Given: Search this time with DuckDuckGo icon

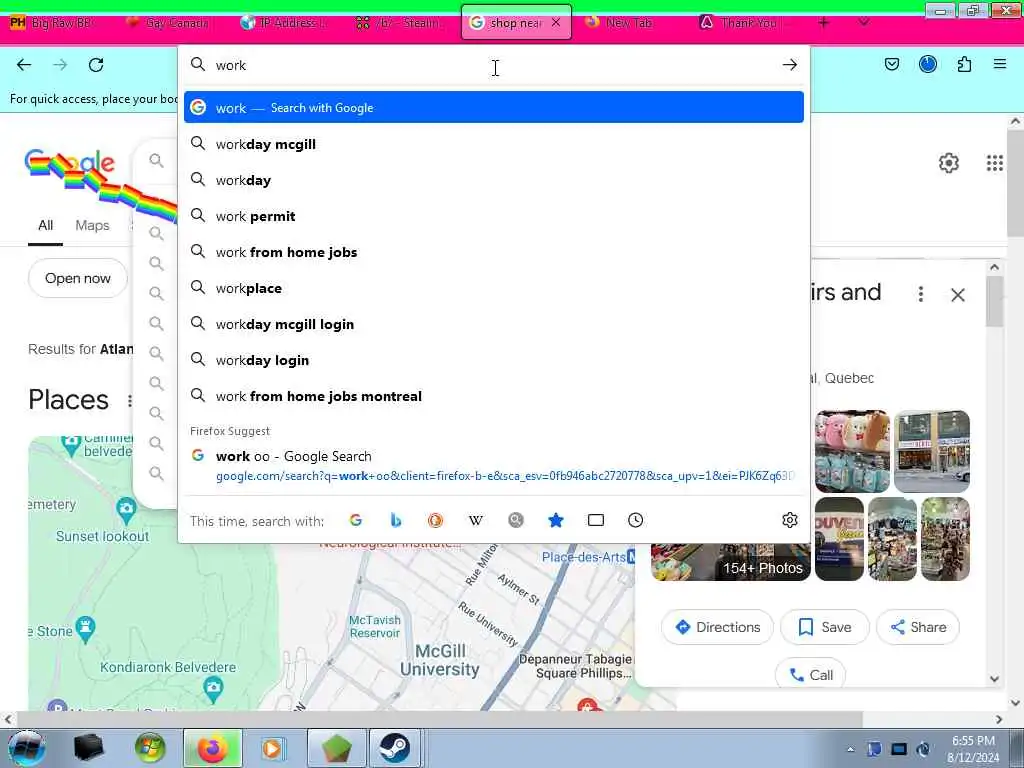Looking at the screenshot, I should coord(436,520).
